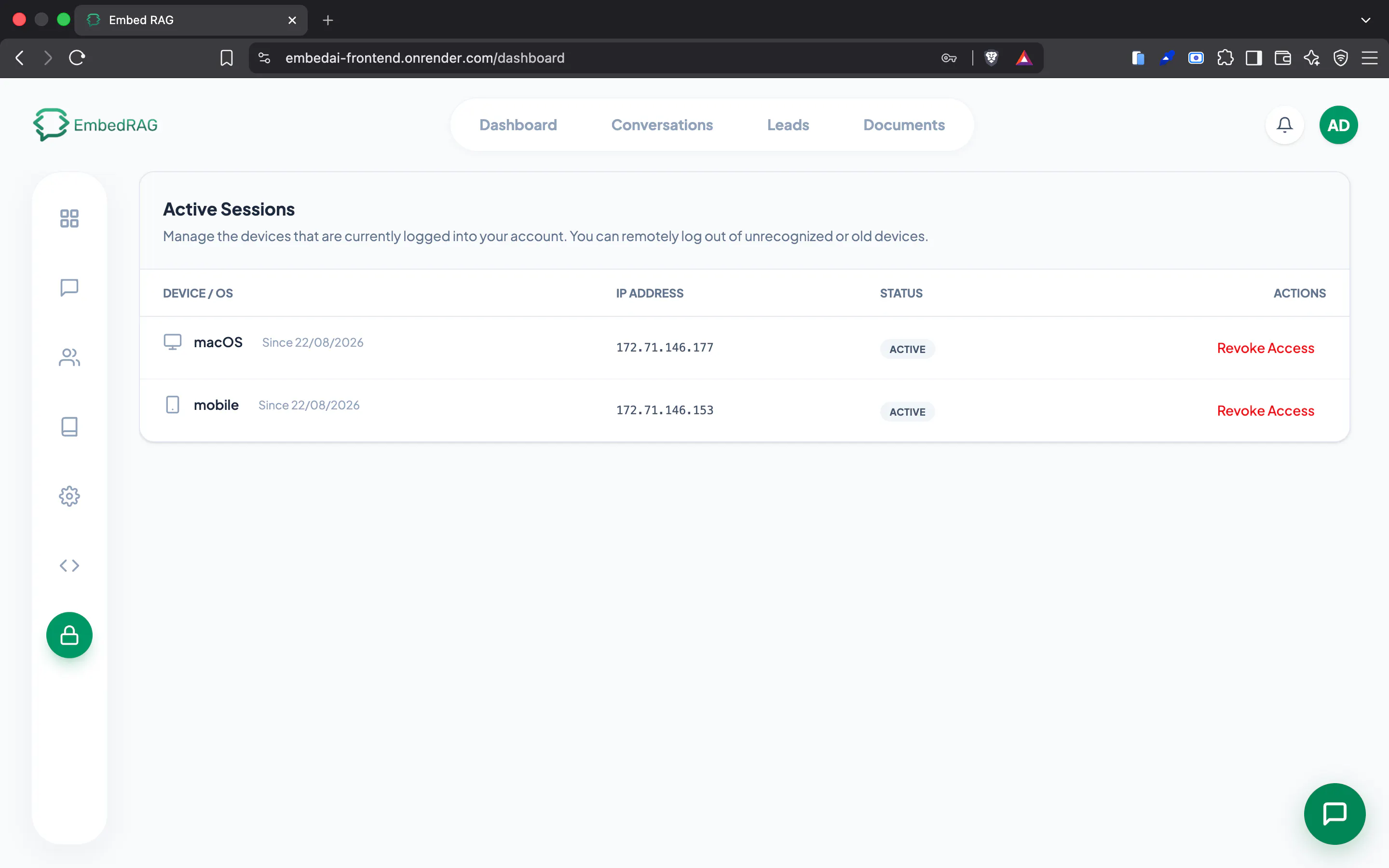Open the leads people sidebar icon

click(x=69, y=357)
